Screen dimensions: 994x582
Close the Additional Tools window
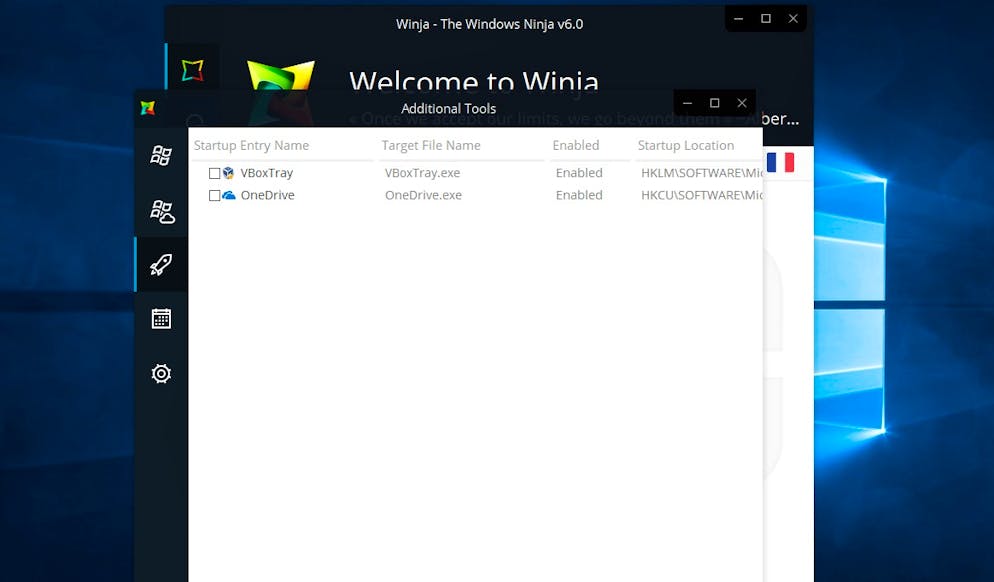tap(742, 103)
